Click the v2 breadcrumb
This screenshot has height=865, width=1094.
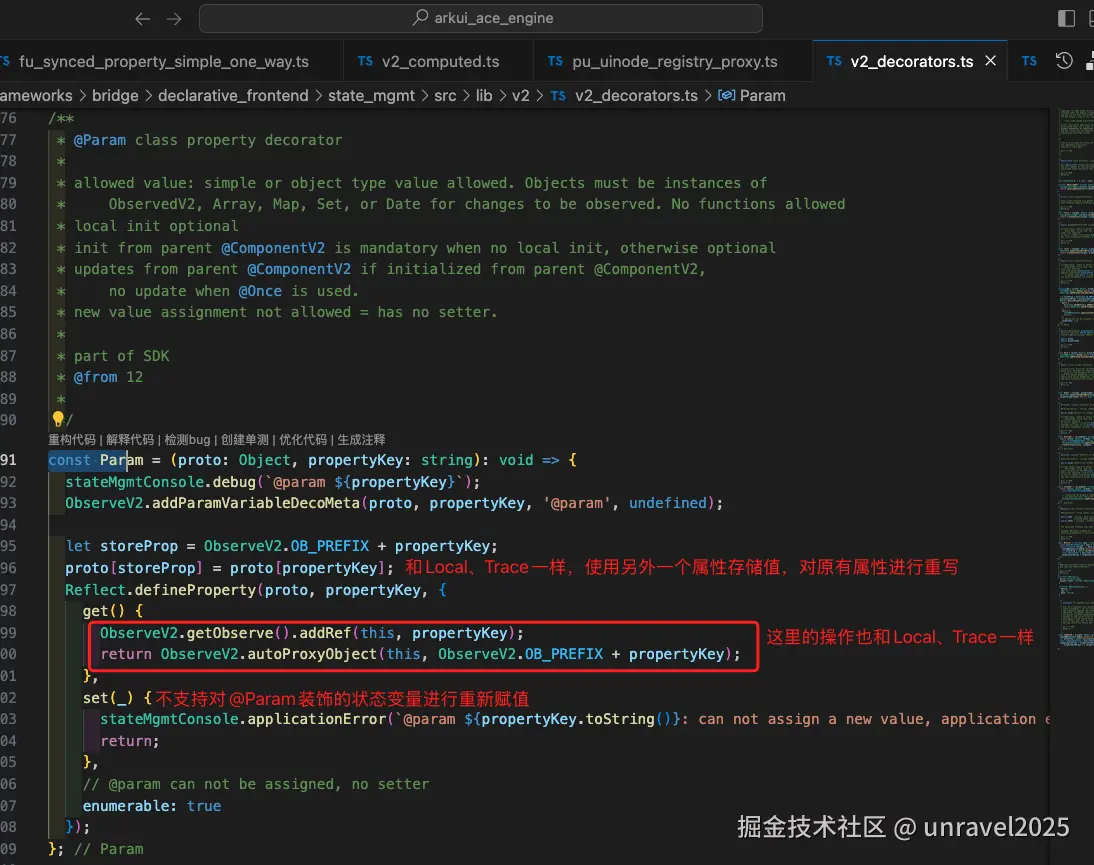520,96
